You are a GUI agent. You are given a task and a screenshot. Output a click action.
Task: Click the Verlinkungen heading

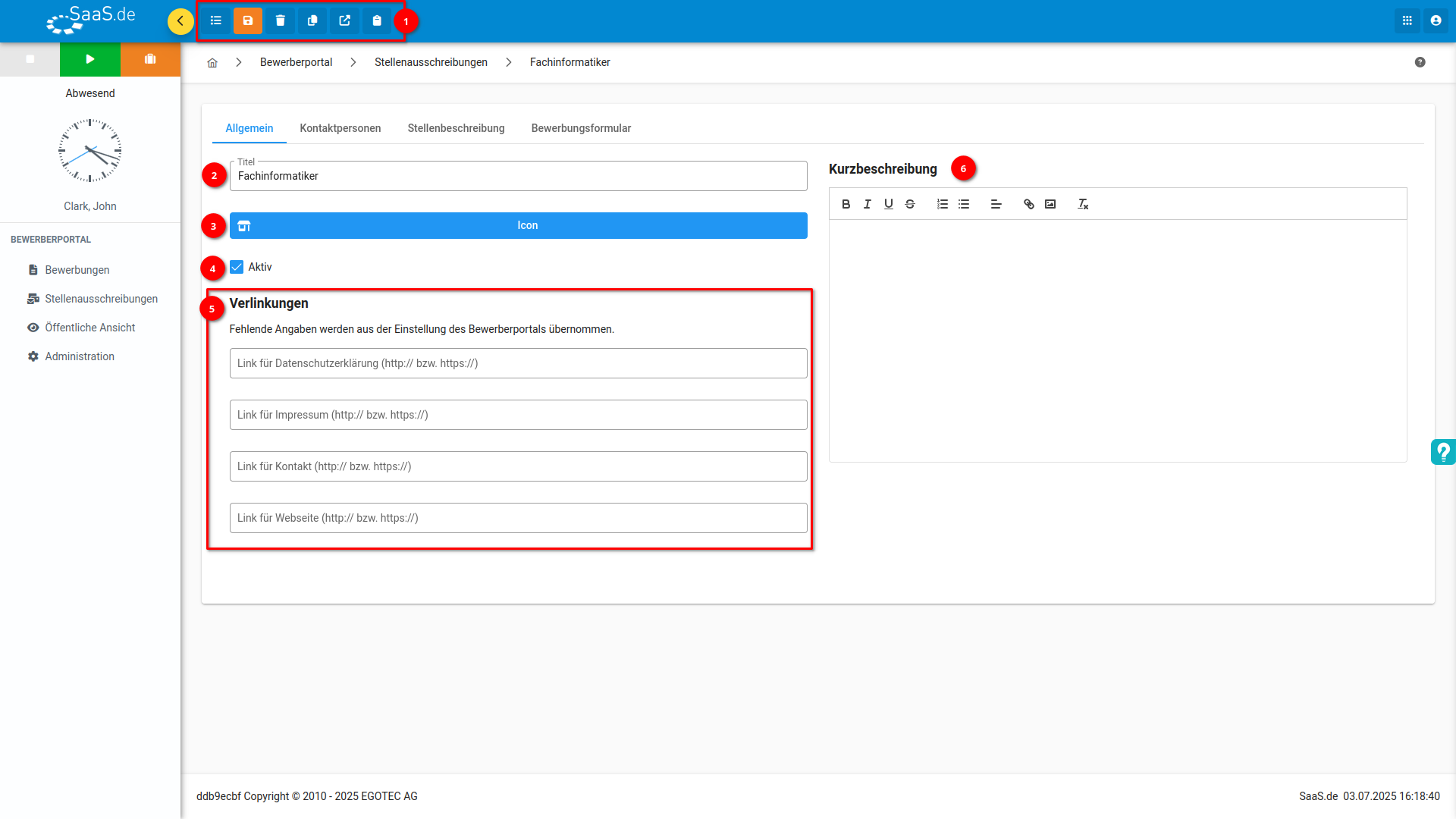pyautogui.click(x=269, y=303)
